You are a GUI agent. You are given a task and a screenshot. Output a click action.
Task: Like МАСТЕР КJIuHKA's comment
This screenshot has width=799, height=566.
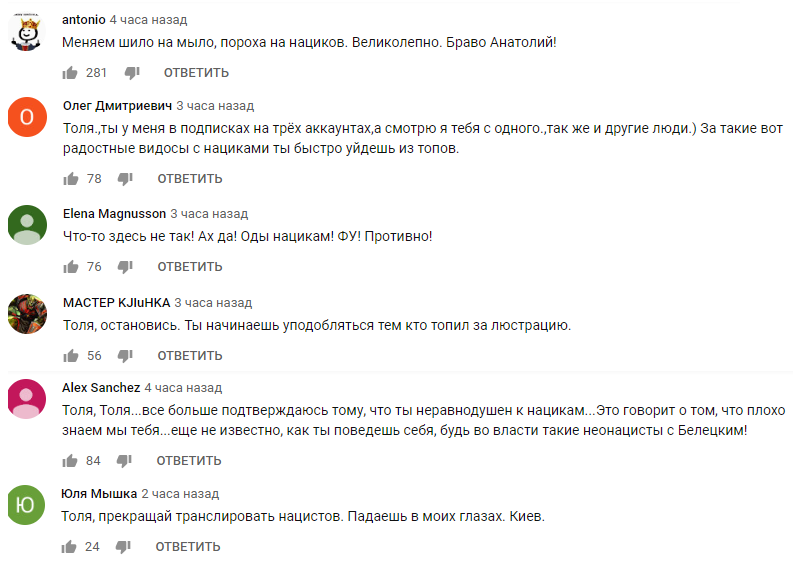click(x=70, y=356)
